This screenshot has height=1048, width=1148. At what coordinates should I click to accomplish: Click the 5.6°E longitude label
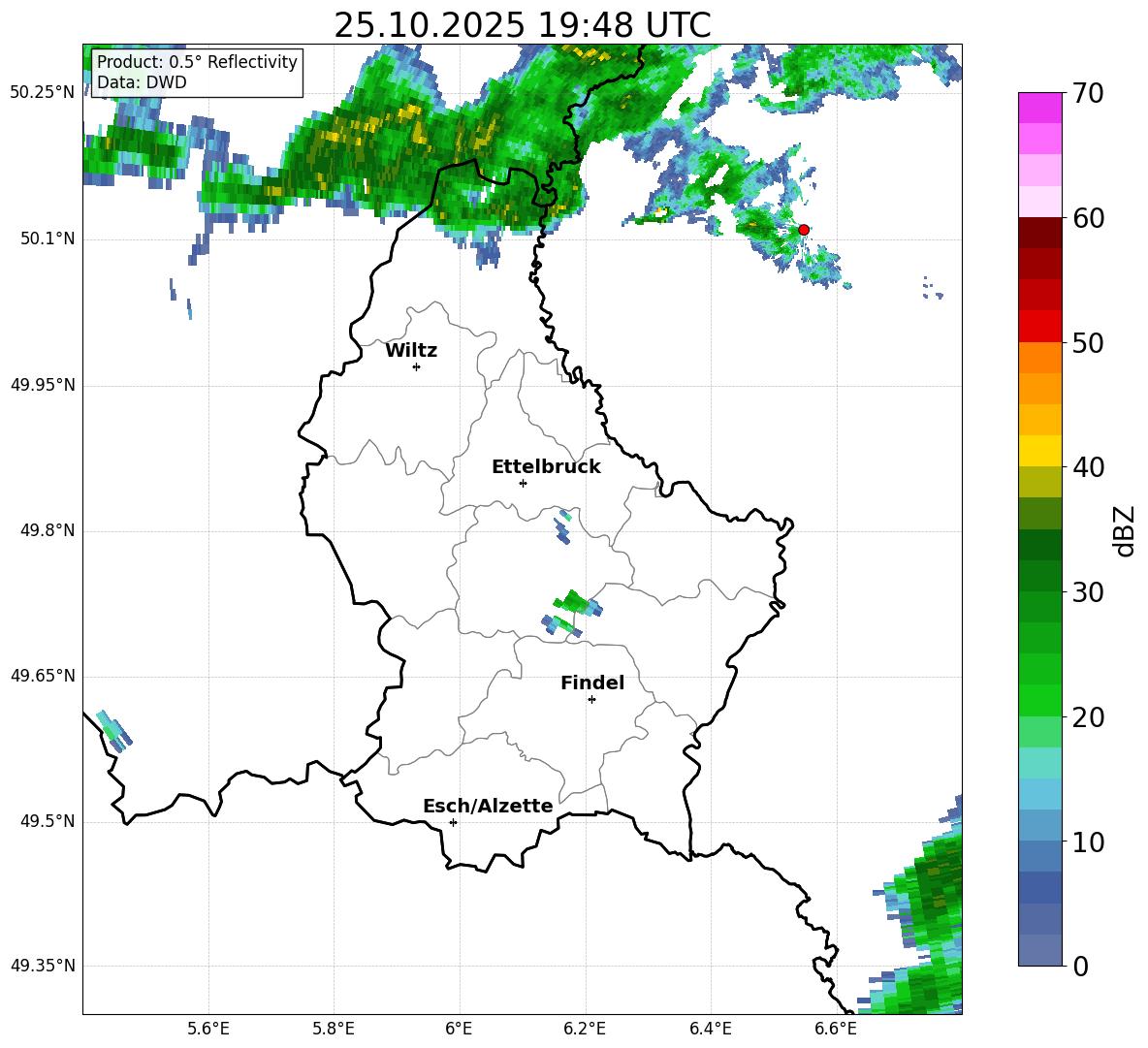tap(208, 1029)
